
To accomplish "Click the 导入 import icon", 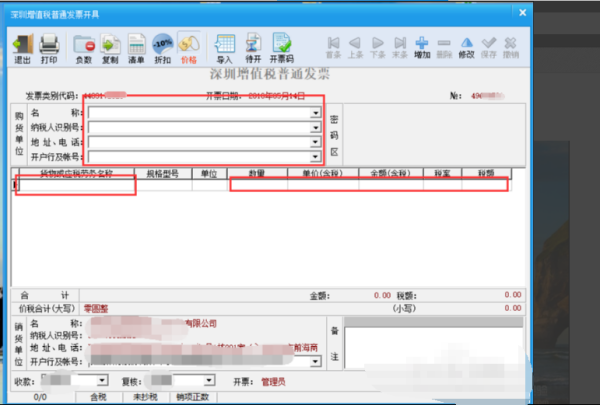I will (x=225, y=49).
